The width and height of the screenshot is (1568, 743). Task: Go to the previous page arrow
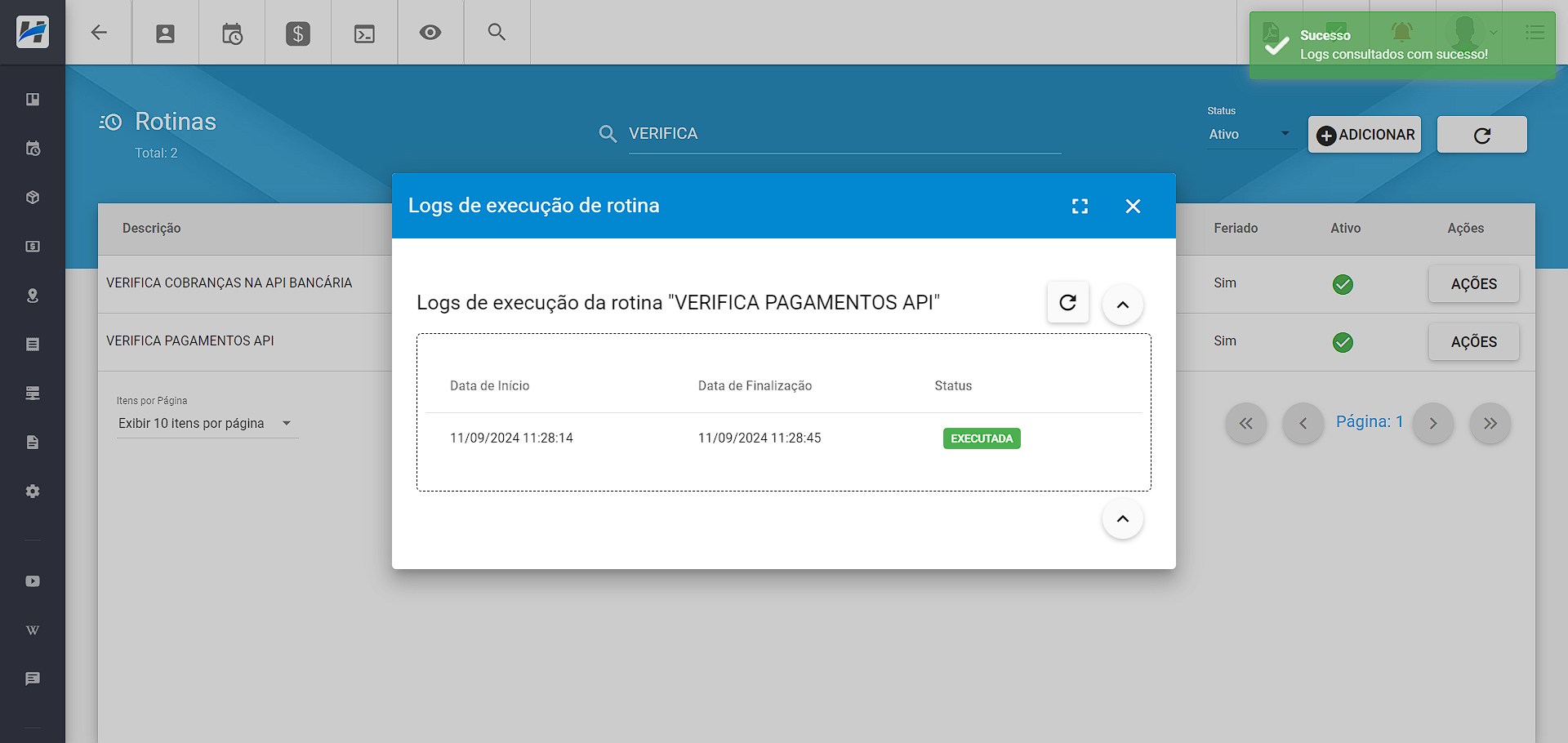pos(1303,423)
